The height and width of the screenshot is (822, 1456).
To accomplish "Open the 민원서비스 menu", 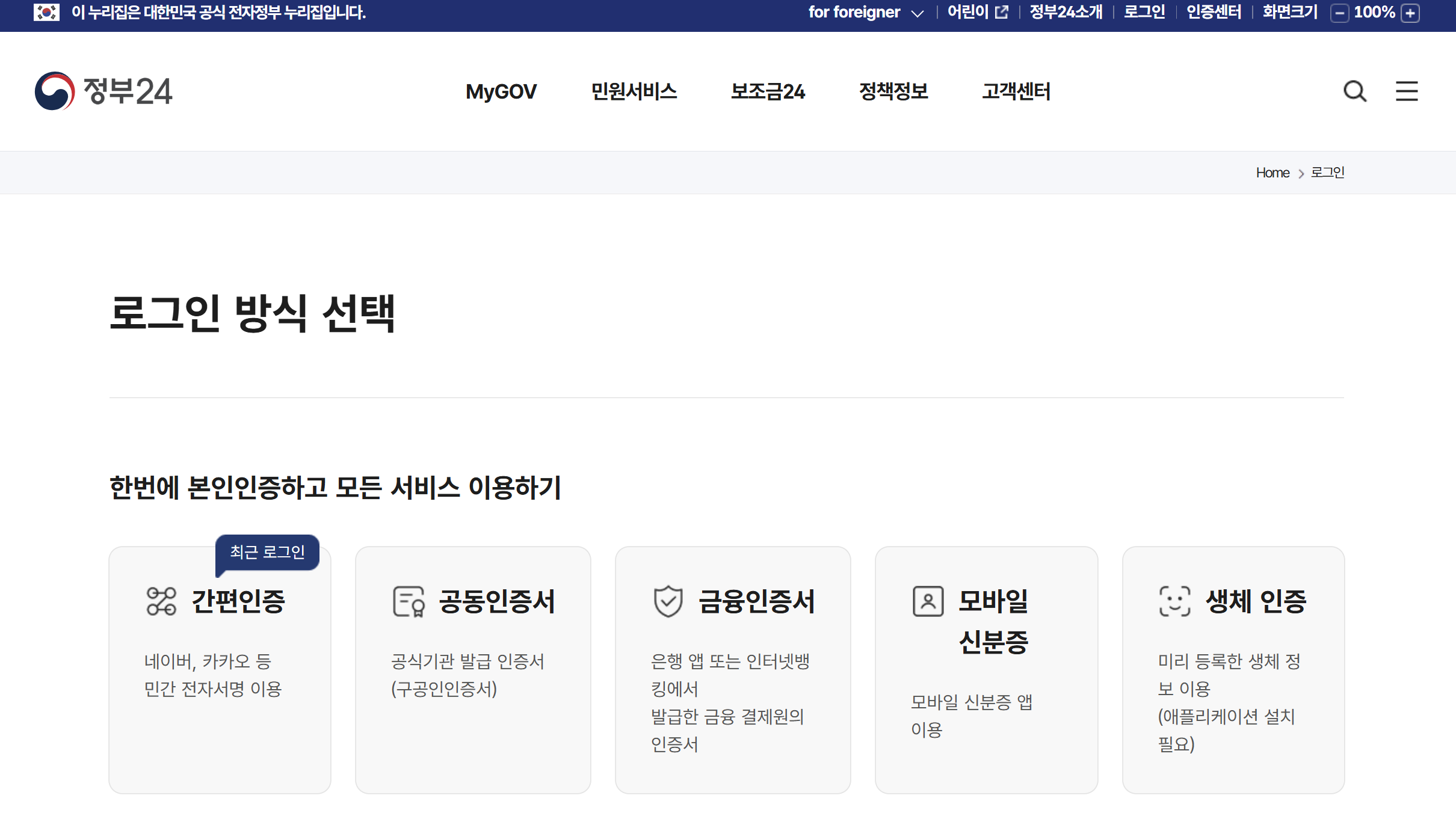I will (x=634, y=91).
